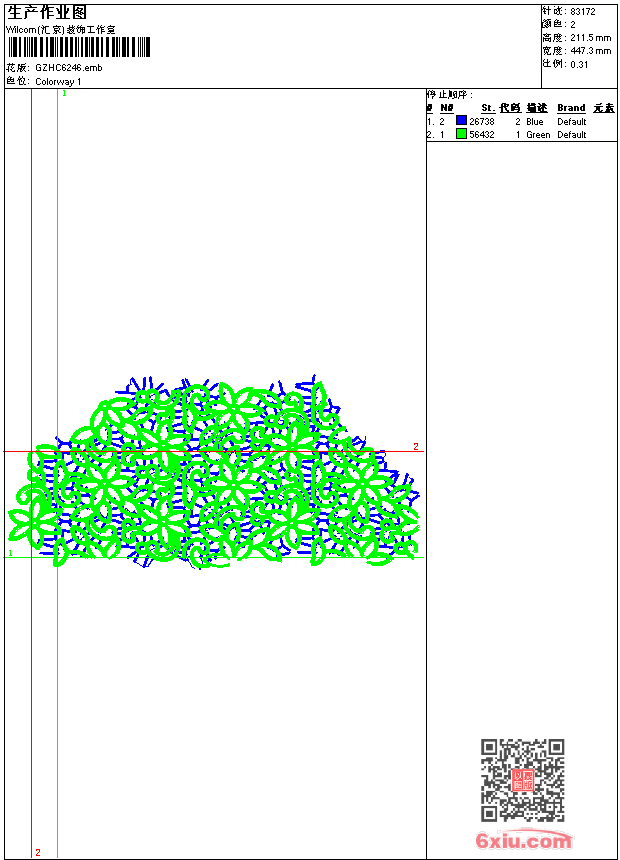Click the width value 447.3 mm
This screenshot has height=860, width=620.
(x=590, y=51)
